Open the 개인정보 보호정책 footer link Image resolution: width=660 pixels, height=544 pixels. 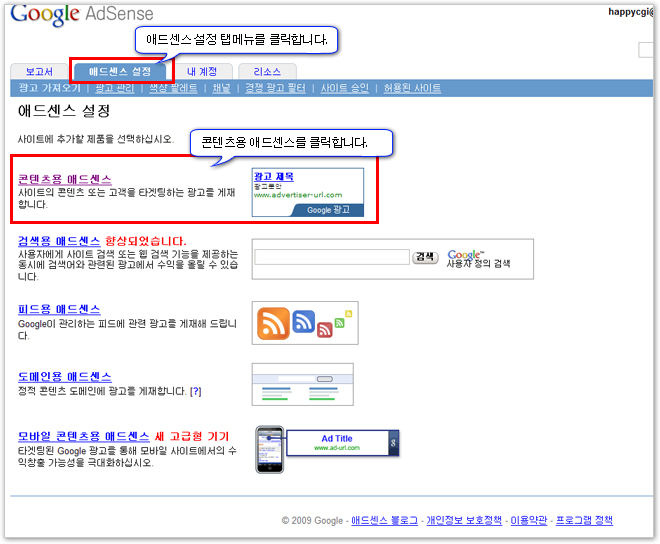pos(464,520)
